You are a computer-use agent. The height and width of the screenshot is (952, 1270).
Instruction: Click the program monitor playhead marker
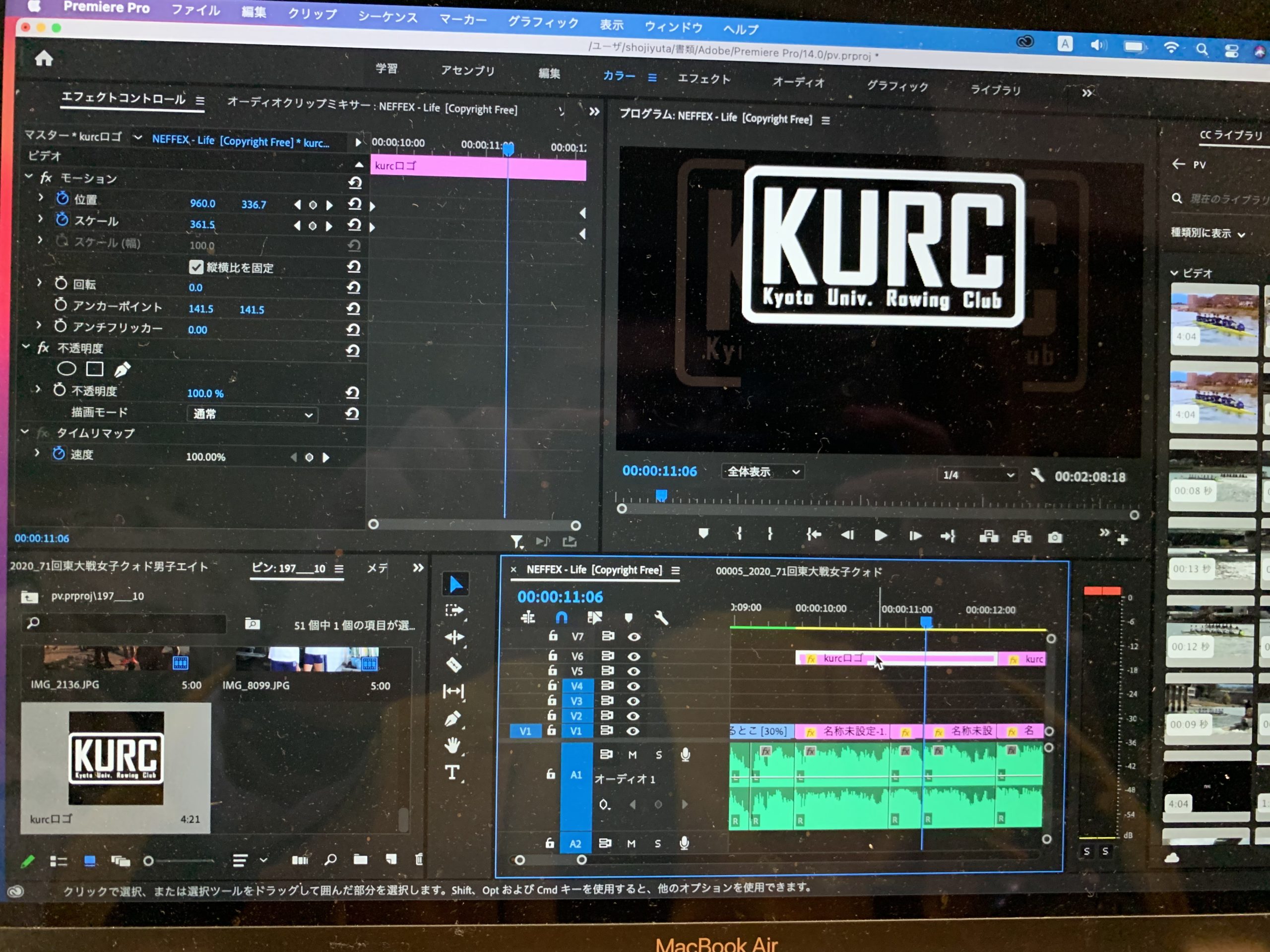coord(661,495)
